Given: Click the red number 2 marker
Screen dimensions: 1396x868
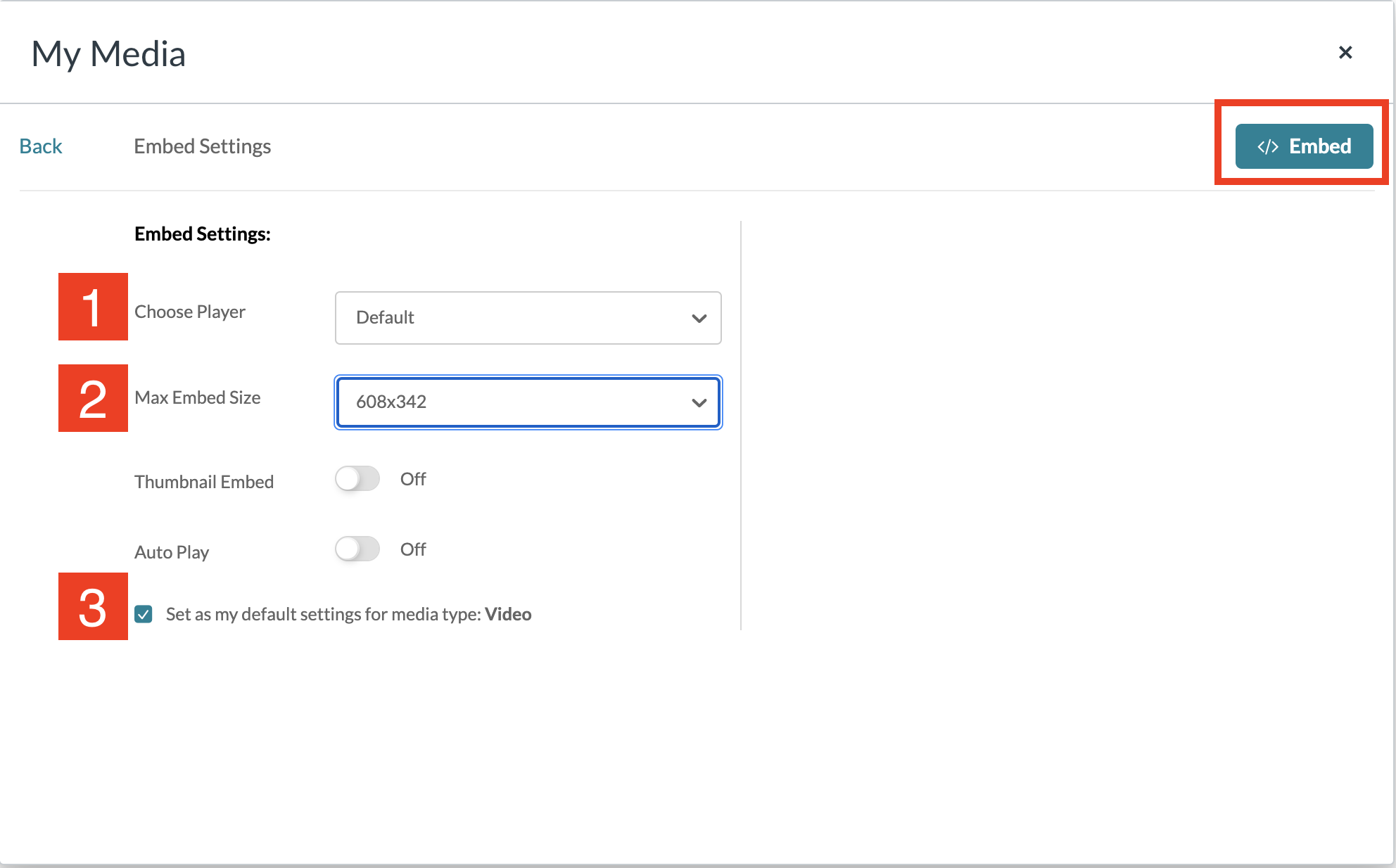Looking at the screenshot, I should [93, 398].
